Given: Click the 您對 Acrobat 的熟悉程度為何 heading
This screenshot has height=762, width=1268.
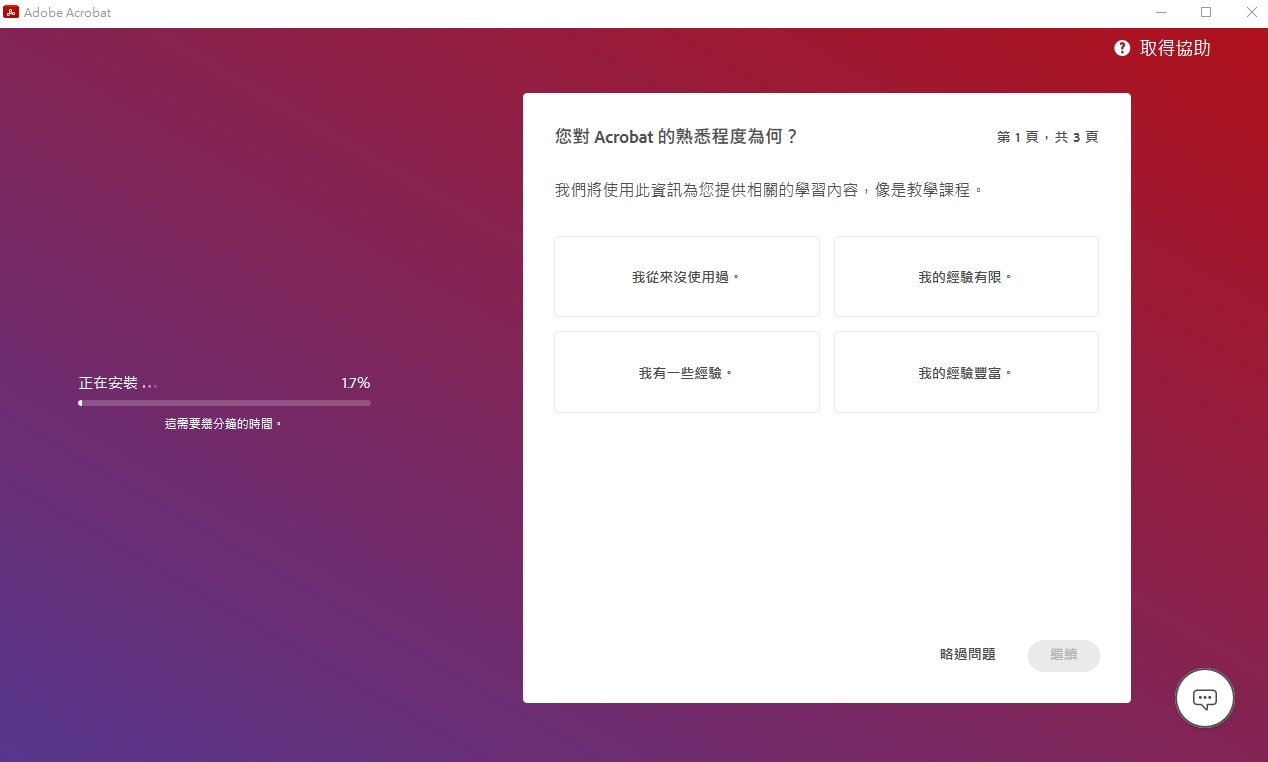Looking at the screenshot, I should [x=677, y=137].
